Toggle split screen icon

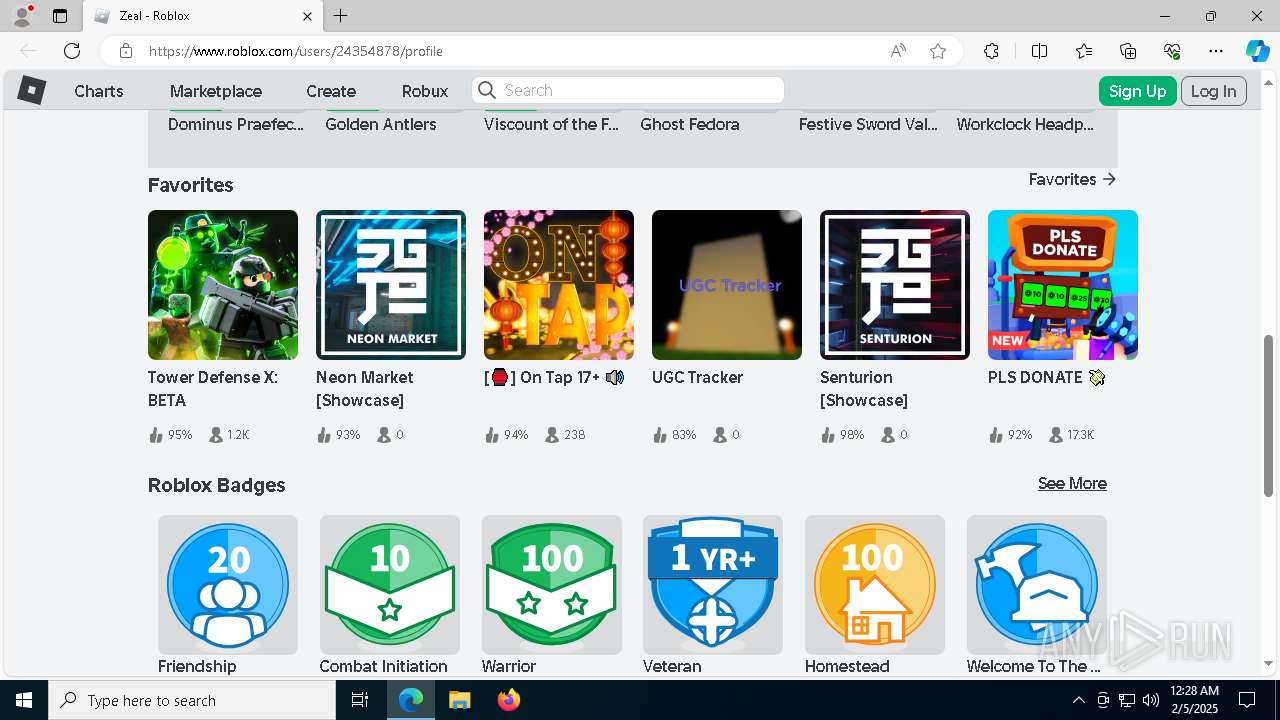1039,51
